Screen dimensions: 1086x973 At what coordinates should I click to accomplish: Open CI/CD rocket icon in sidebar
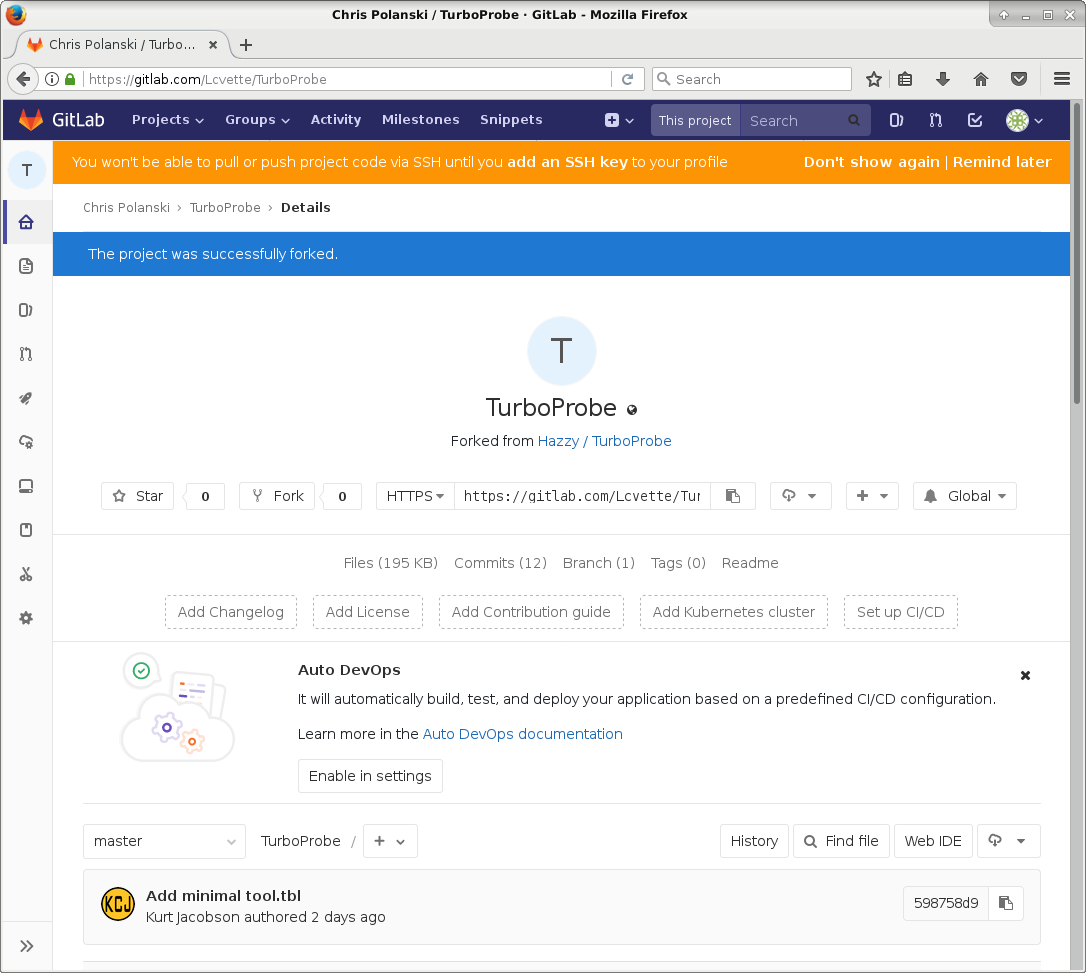(26, 398)
